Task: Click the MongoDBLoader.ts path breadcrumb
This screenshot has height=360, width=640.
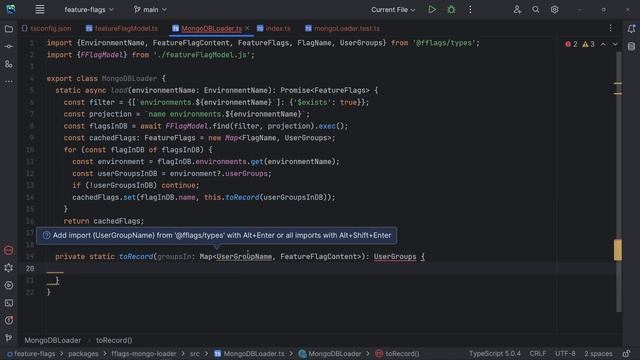Action: point(249,353)
